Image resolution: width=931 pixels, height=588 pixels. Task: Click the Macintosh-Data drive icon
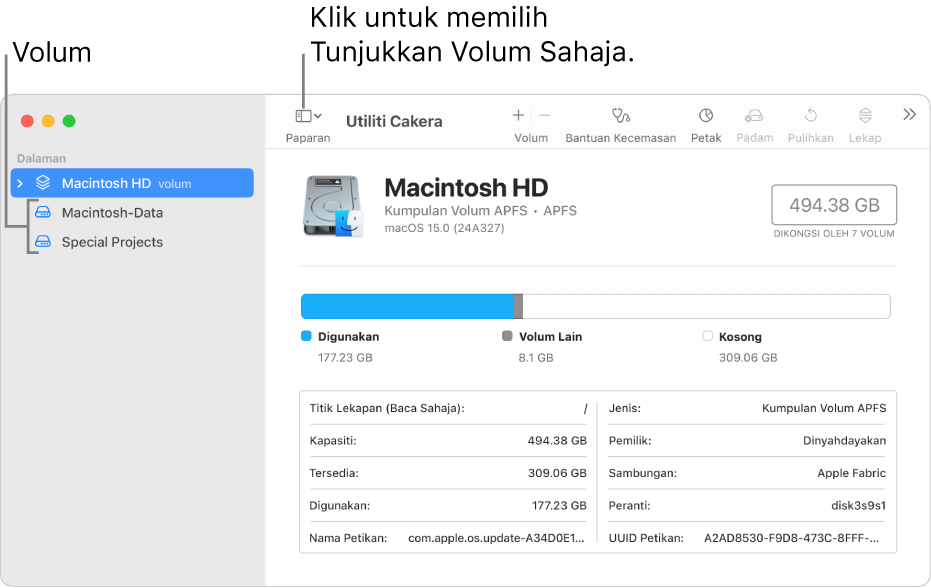43,212
